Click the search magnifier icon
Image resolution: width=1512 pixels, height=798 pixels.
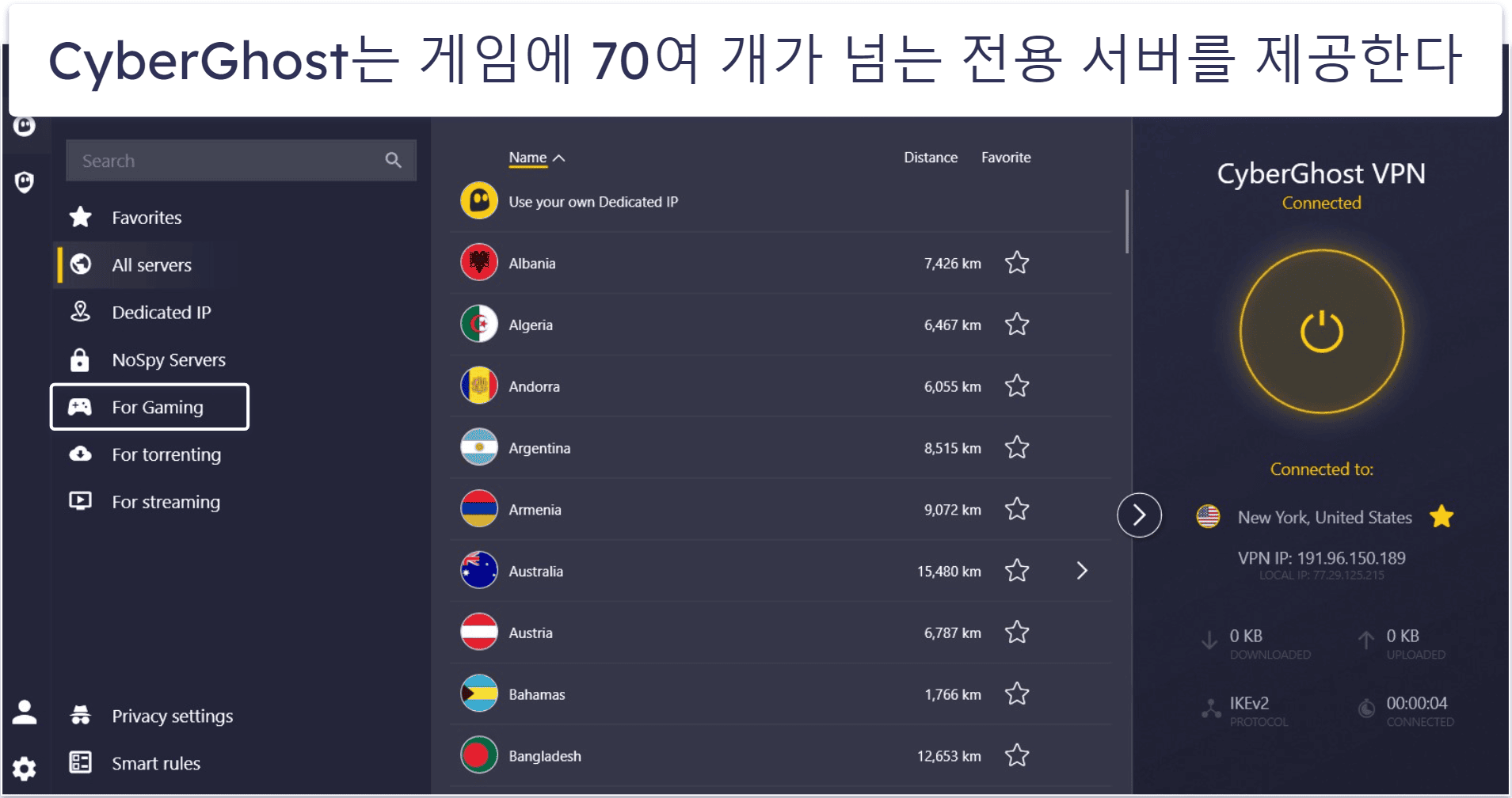(393, 161)
